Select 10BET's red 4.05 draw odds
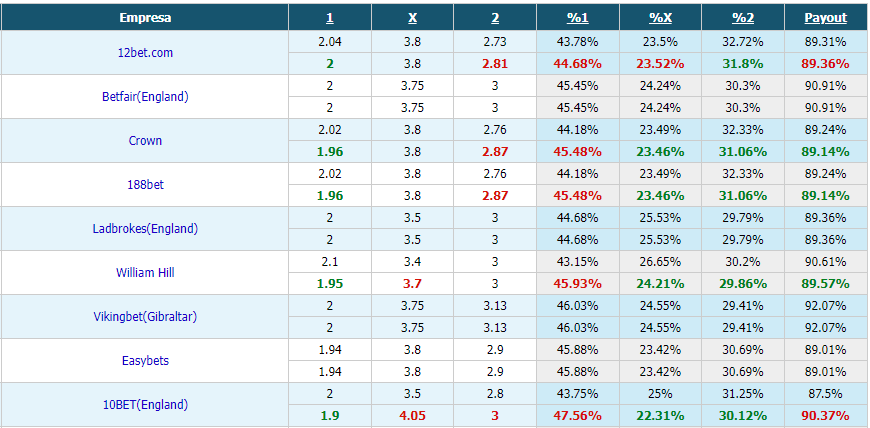 click(x=412, y=416)
